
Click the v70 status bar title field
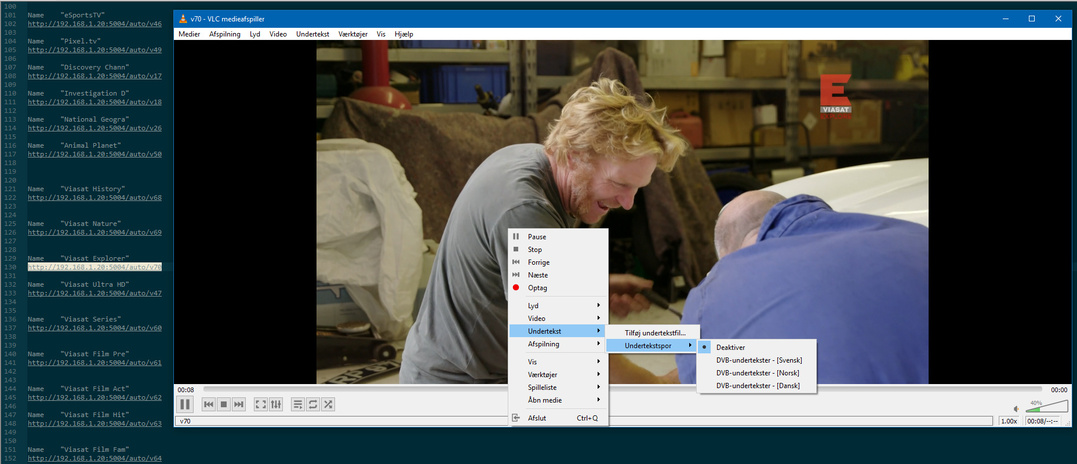pyautogui.click(x=585, y=421)
